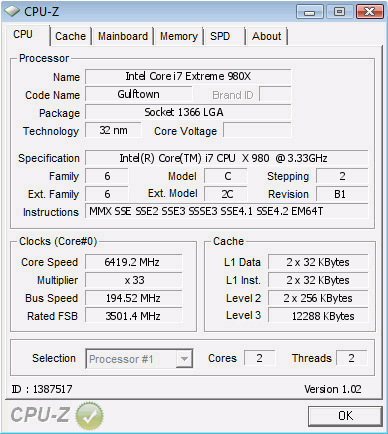This screenshot has height=434, width=388.
Task: Click the Revision value 'B1'
Action: pyautogui.click(x=342, y=194)
